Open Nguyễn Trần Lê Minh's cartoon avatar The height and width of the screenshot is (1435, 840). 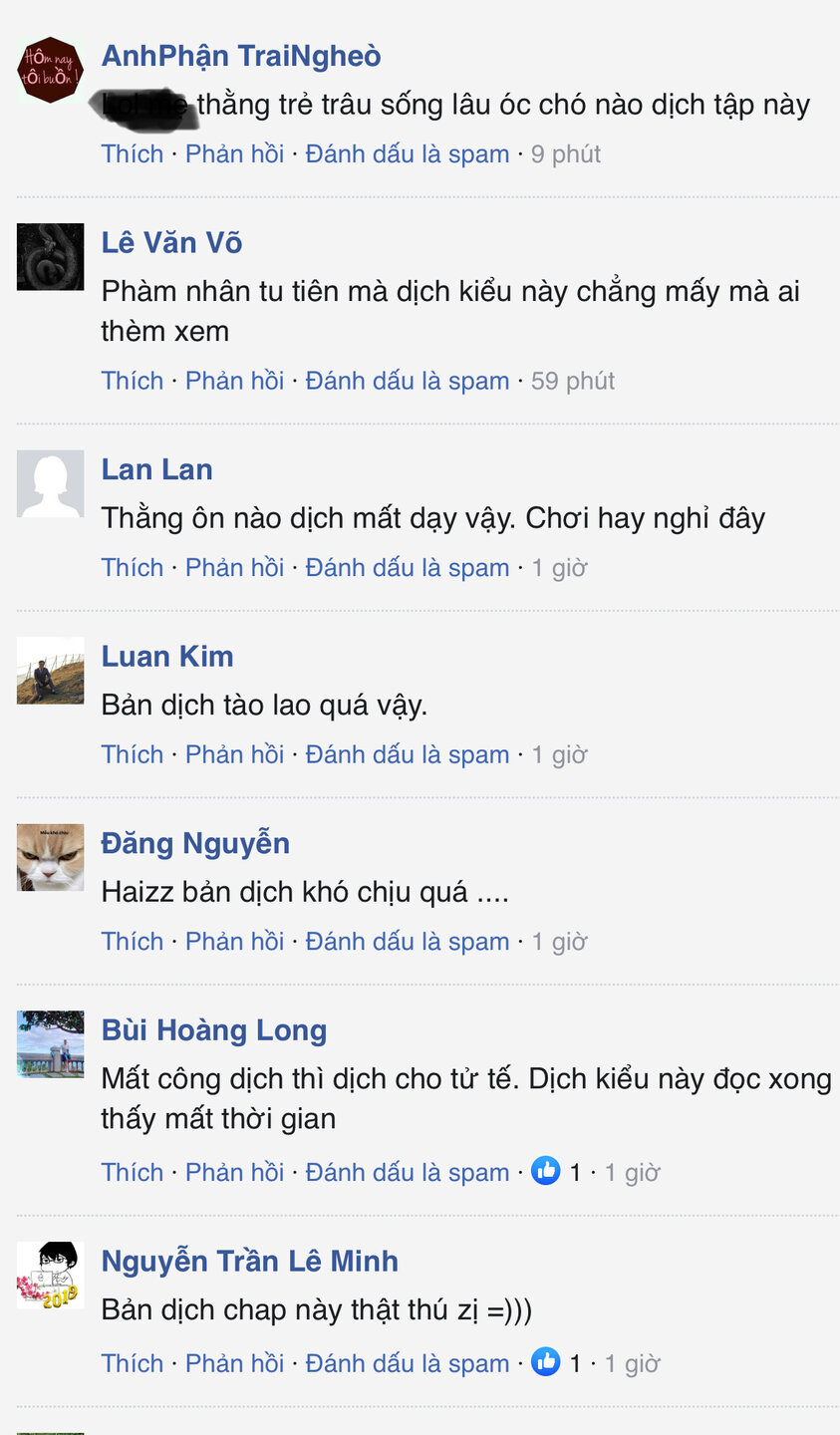[50, 1276]
